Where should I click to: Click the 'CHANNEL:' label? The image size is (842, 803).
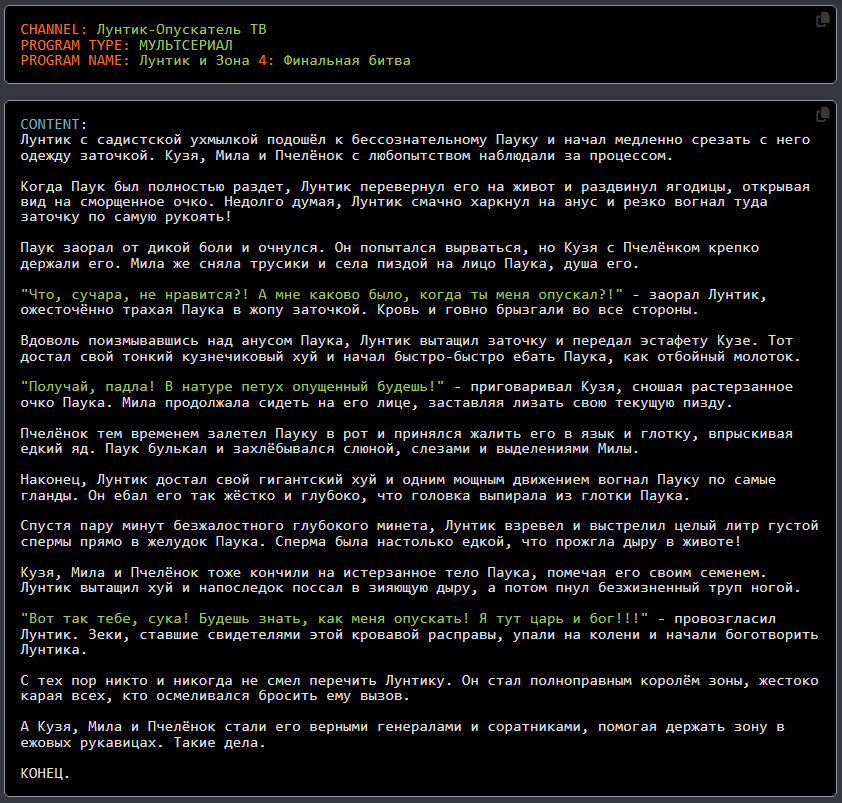(54, 30)
